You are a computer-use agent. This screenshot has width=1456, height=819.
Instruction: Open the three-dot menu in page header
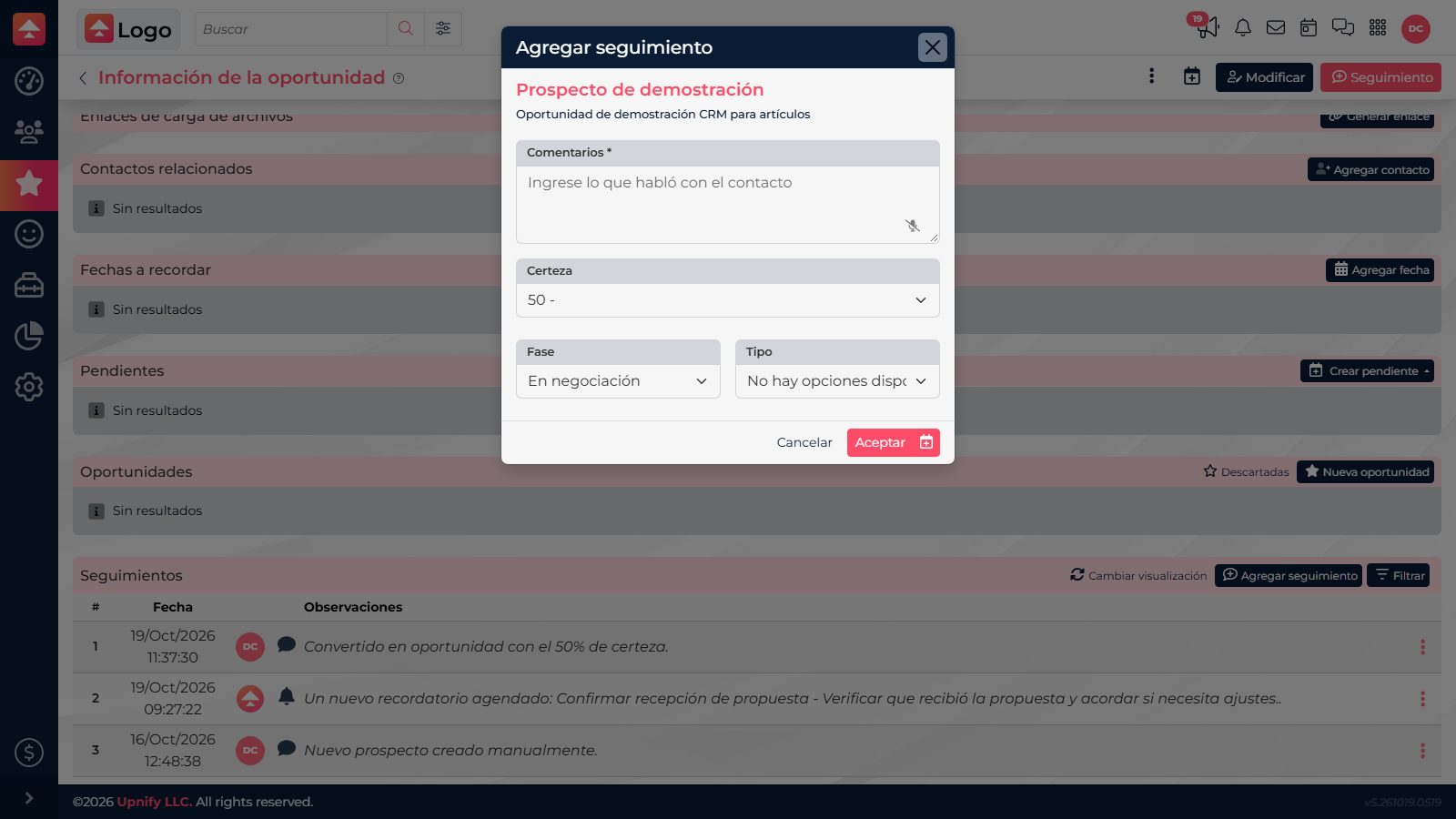[1151, 76]
